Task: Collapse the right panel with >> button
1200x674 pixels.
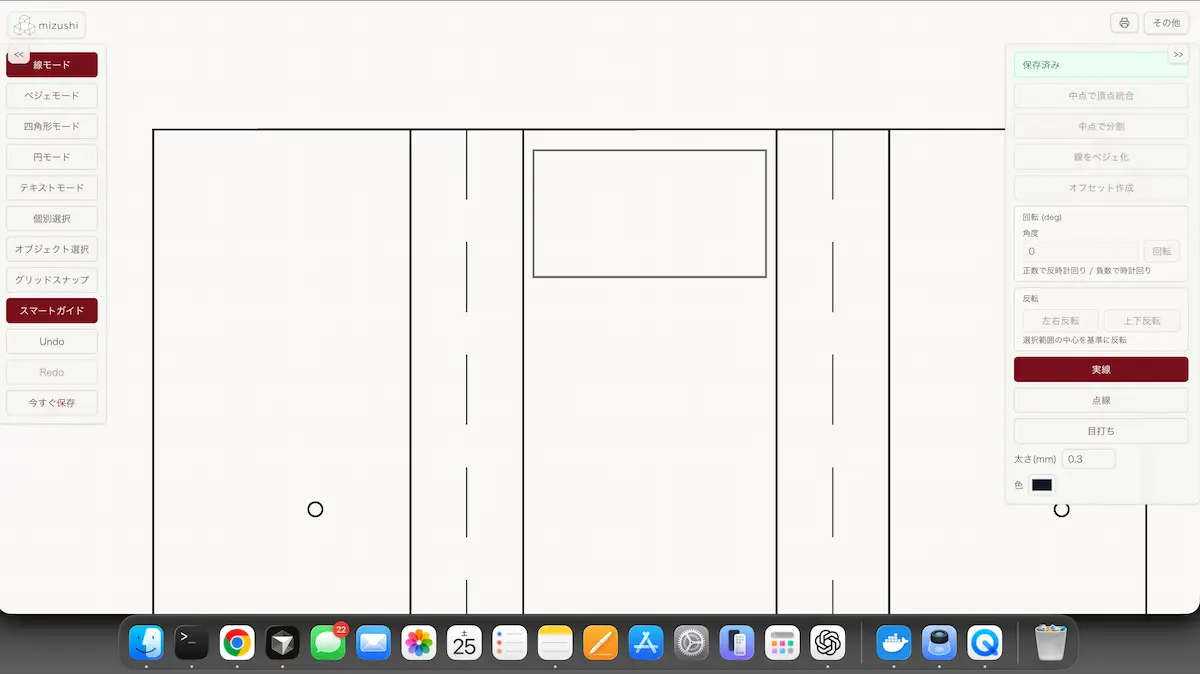Action: 1178,55
